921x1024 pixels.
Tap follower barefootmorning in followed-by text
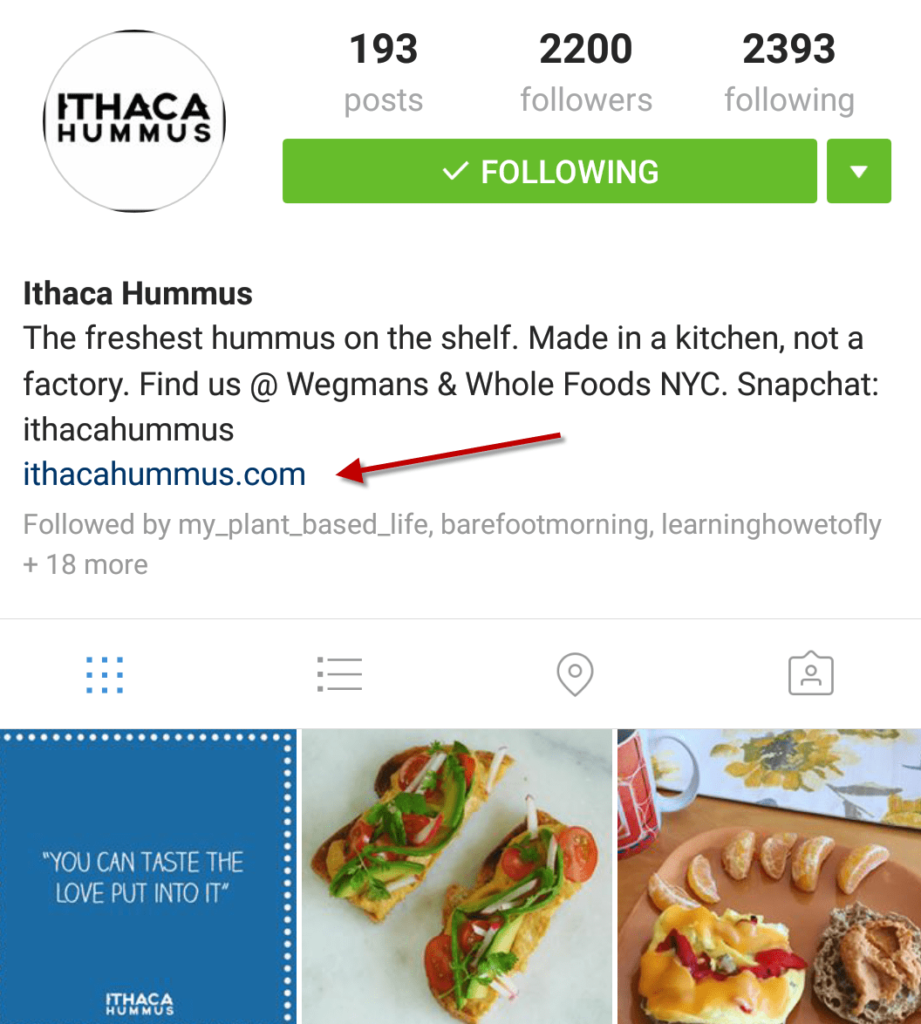(545, 525)
